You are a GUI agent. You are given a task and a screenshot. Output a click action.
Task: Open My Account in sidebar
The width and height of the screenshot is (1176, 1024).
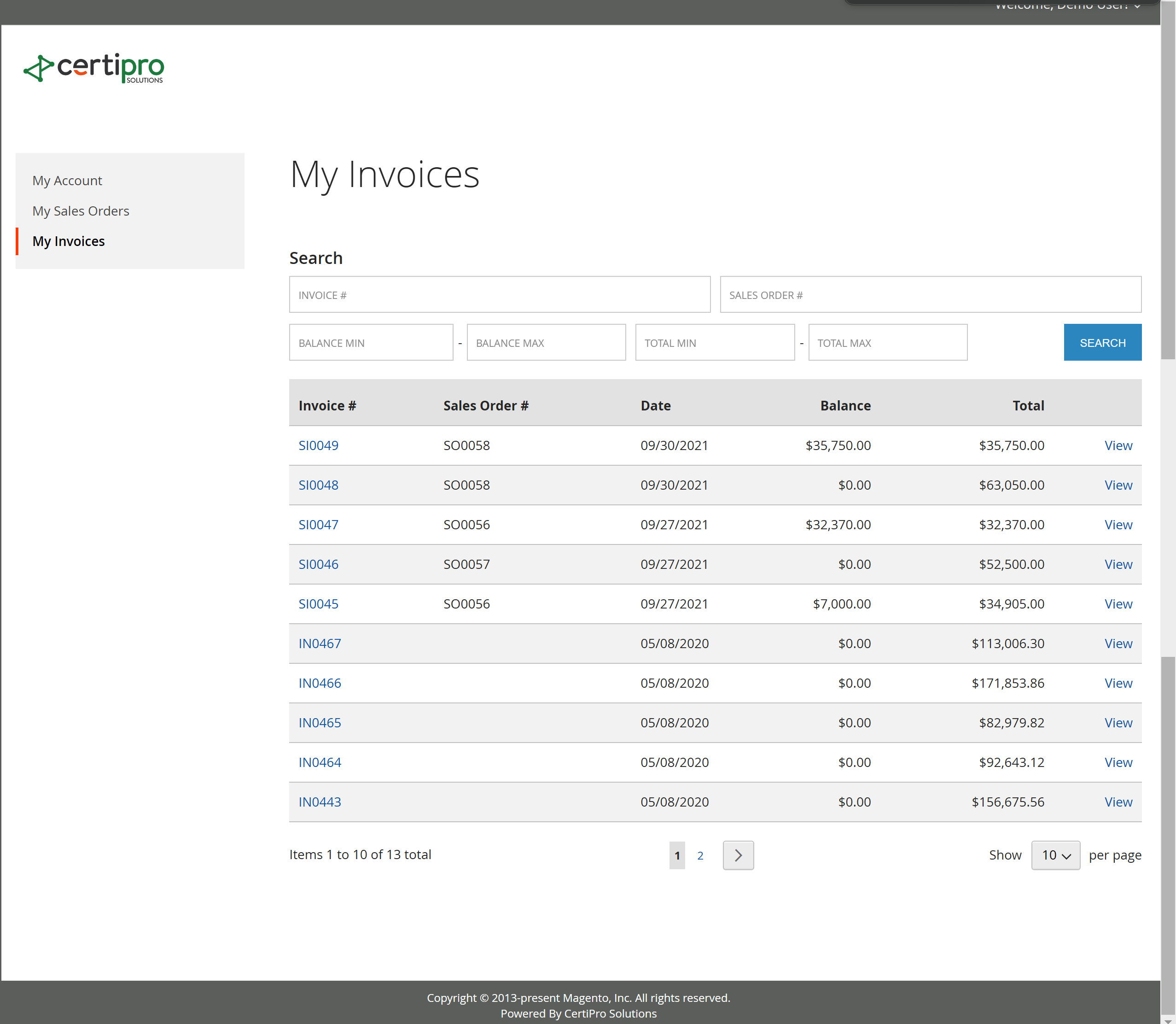67,181
